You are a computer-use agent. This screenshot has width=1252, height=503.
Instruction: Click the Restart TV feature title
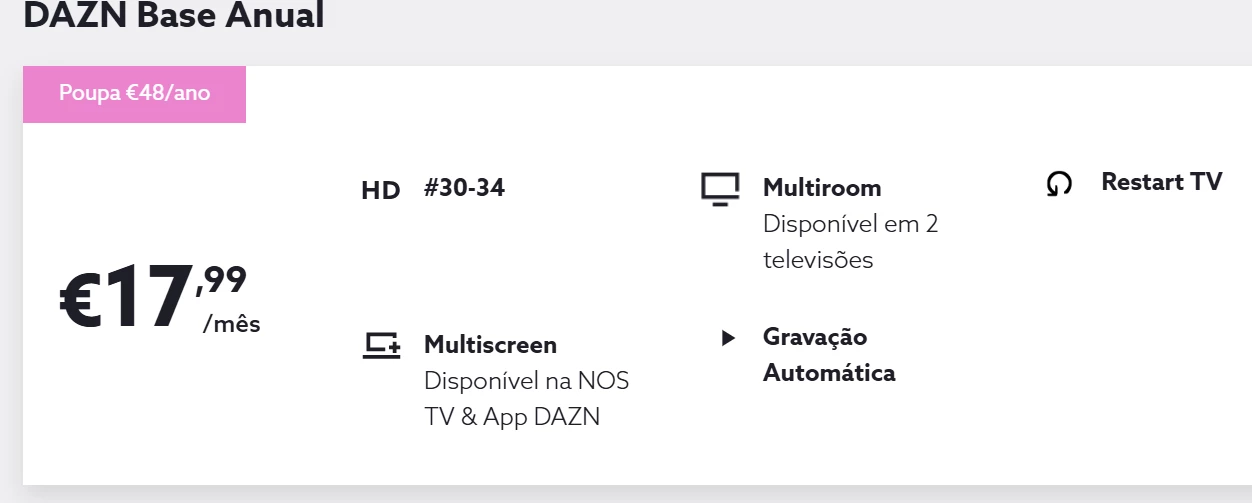click(x=1161, y=182)
